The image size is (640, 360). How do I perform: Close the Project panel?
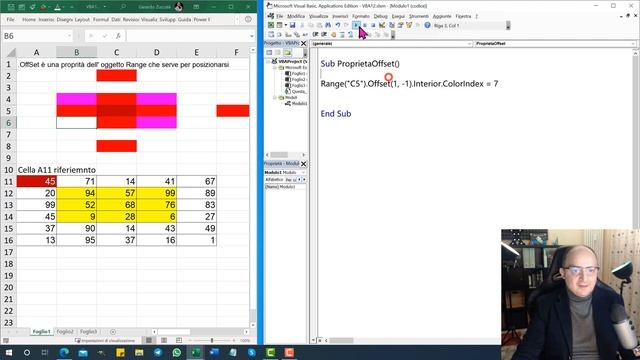point(303,43)
